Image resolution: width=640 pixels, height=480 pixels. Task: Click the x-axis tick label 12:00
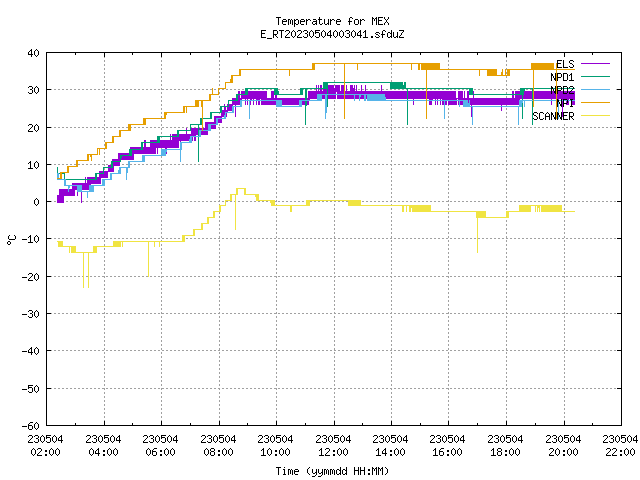click(x=333, y=452)
